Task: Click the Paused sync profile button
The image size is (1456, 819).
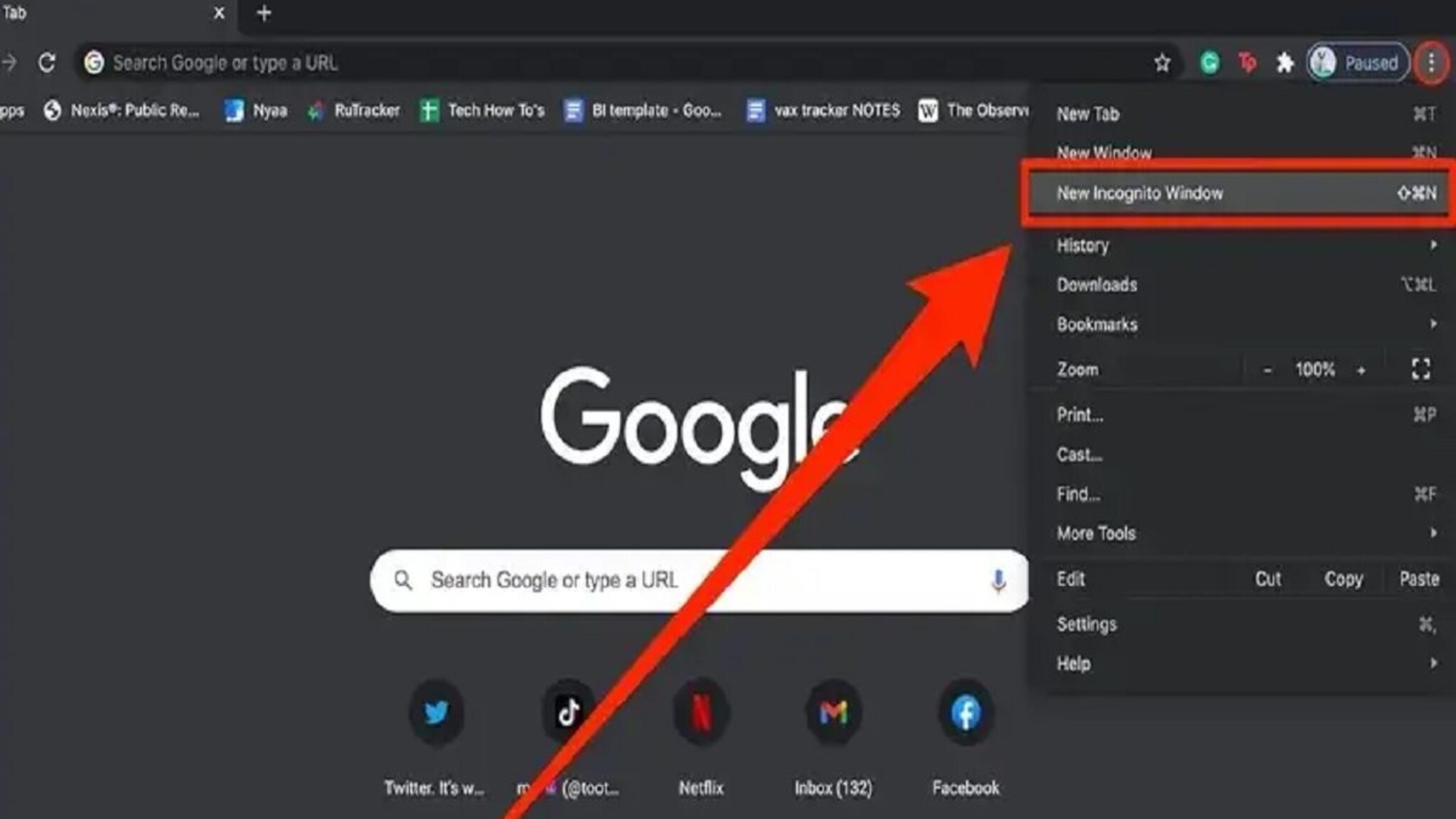Action: coord(1357,63)
